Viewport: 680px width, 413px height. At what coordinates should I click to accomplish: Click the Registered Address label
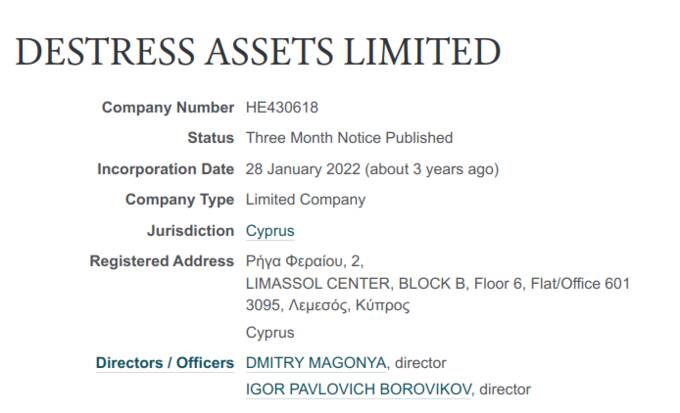(x=161, y=262)
